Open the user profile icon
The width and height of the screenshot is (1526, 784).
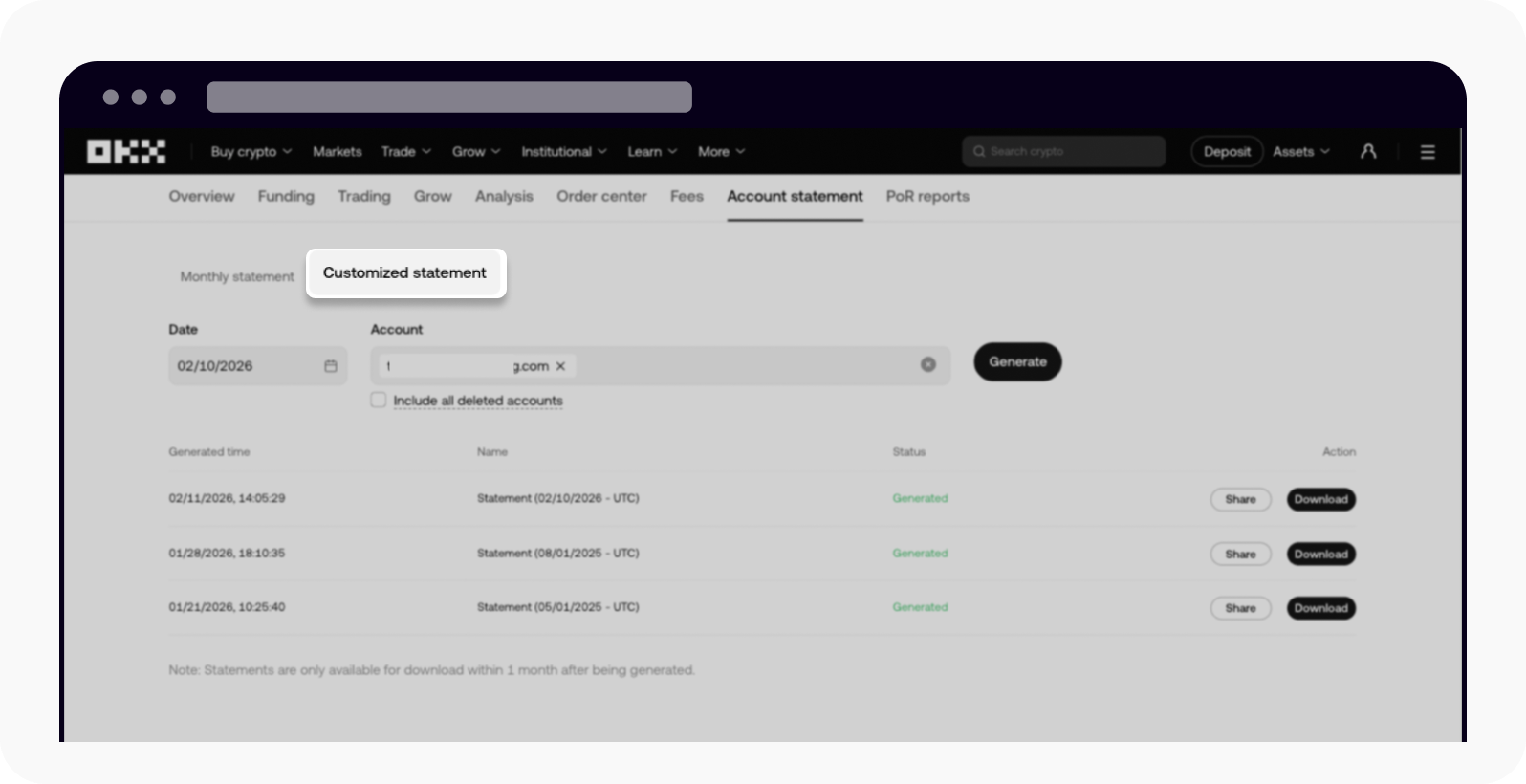pos(1368,151)
